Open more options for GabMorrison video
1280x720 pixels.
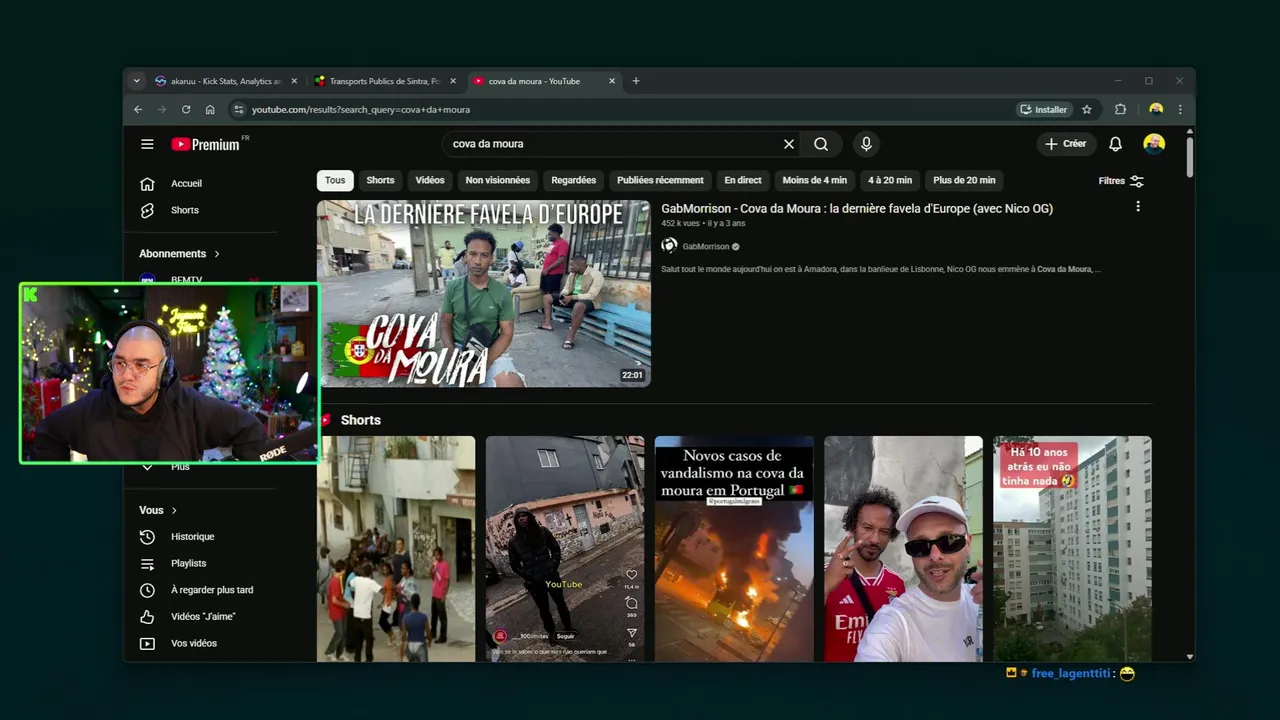(1137, 207)
